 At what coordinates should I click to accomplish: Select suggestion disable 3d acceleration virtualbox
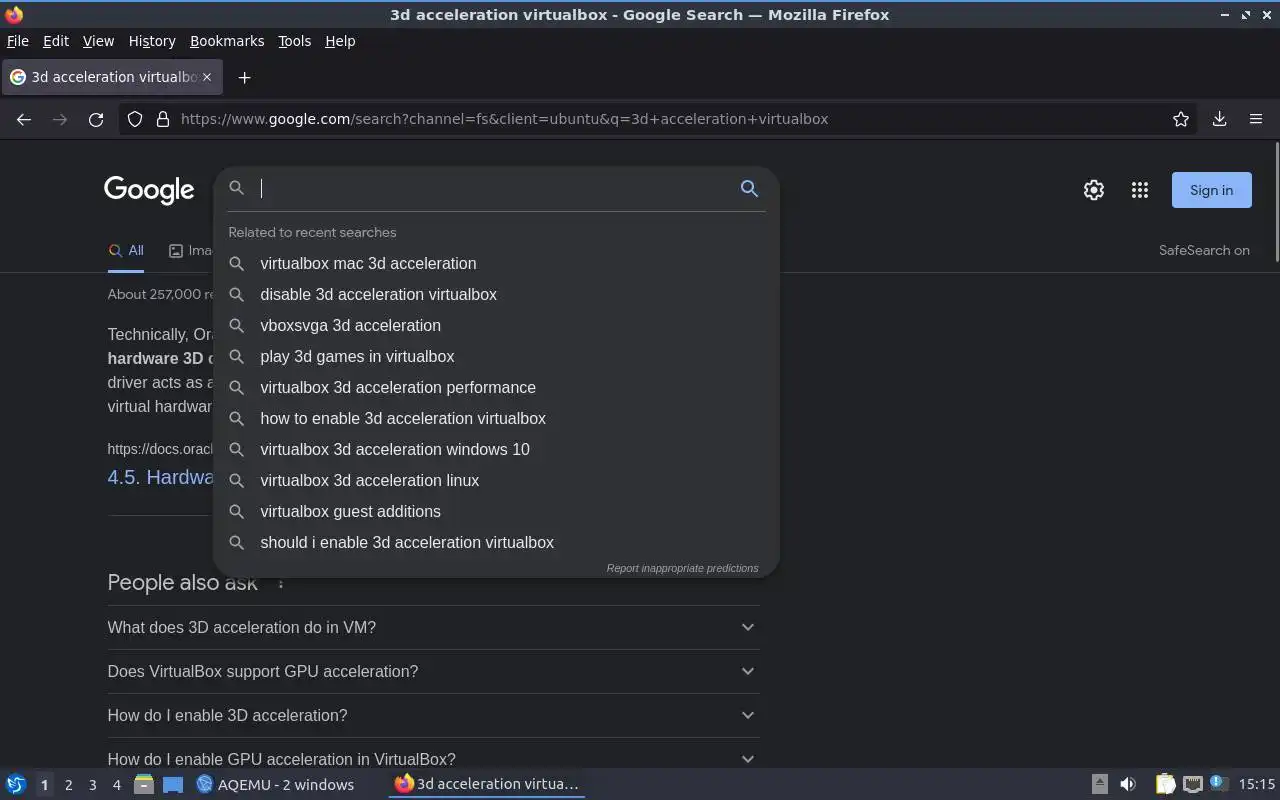496,294
